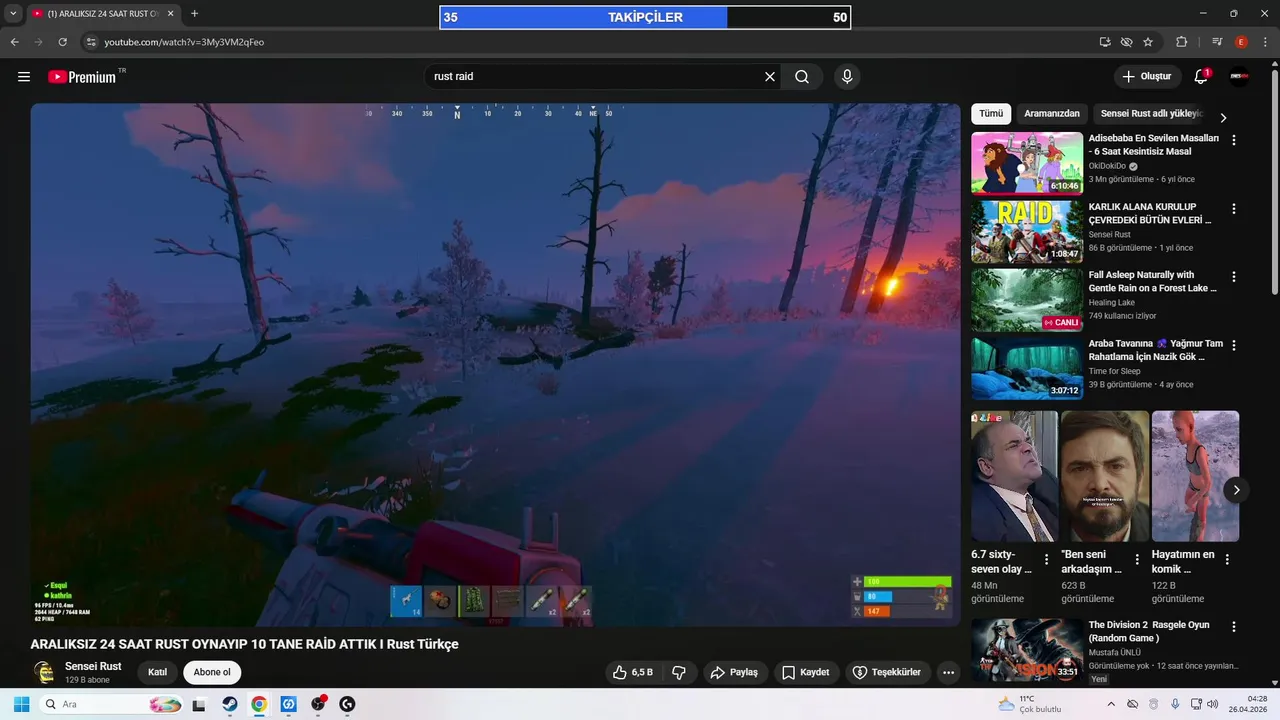Open Chrome profile 'E' avatar
This screenshot has width=1280, height=720.
click(x=1241, y=42)
